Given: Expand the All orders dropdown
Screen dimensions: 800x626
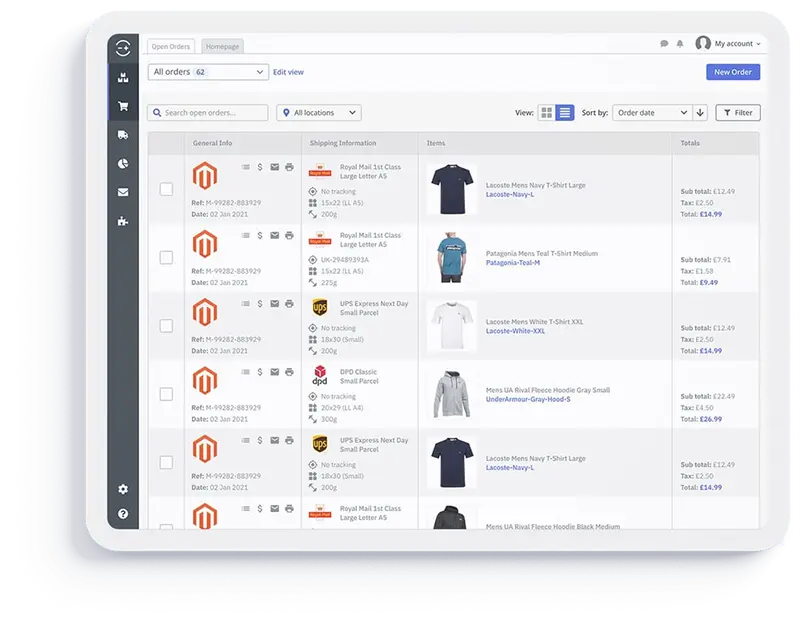Looking at the screenshot, I should 208,72.
